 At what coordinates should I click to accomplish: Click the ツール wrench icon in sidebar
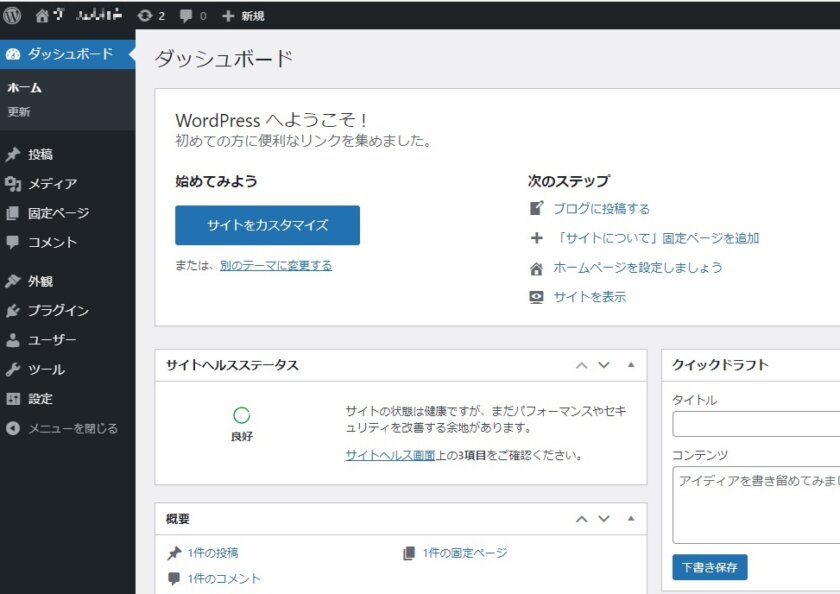pos(13,370)
